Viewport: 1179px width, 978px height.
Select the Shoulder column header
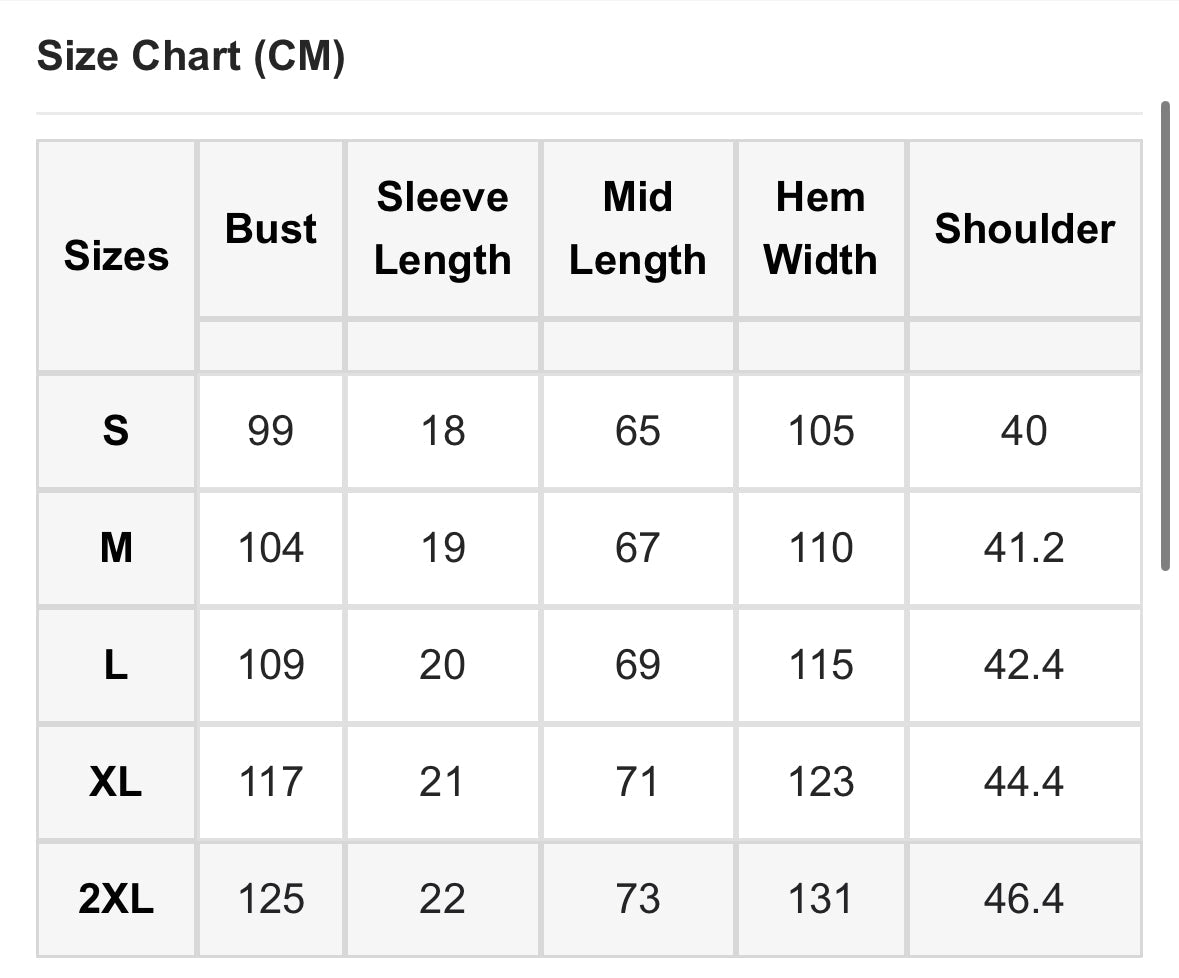click(1024, 229)
